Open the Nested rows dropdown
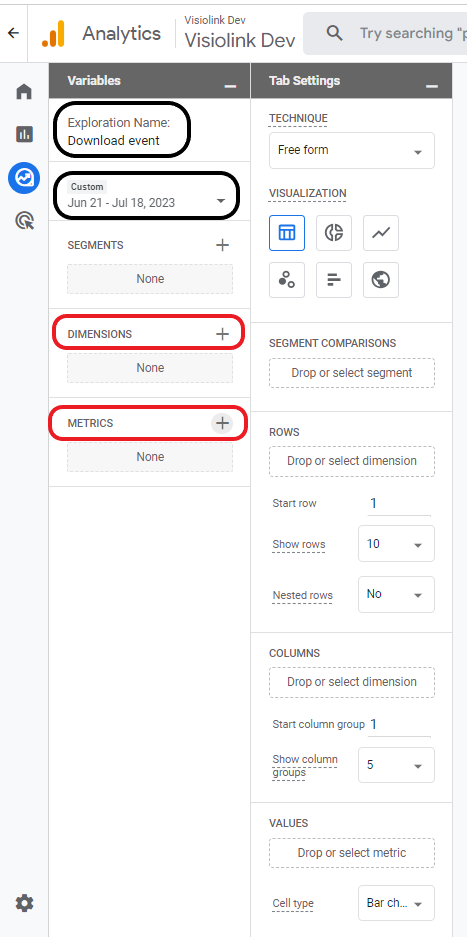 tap(396, 595)
